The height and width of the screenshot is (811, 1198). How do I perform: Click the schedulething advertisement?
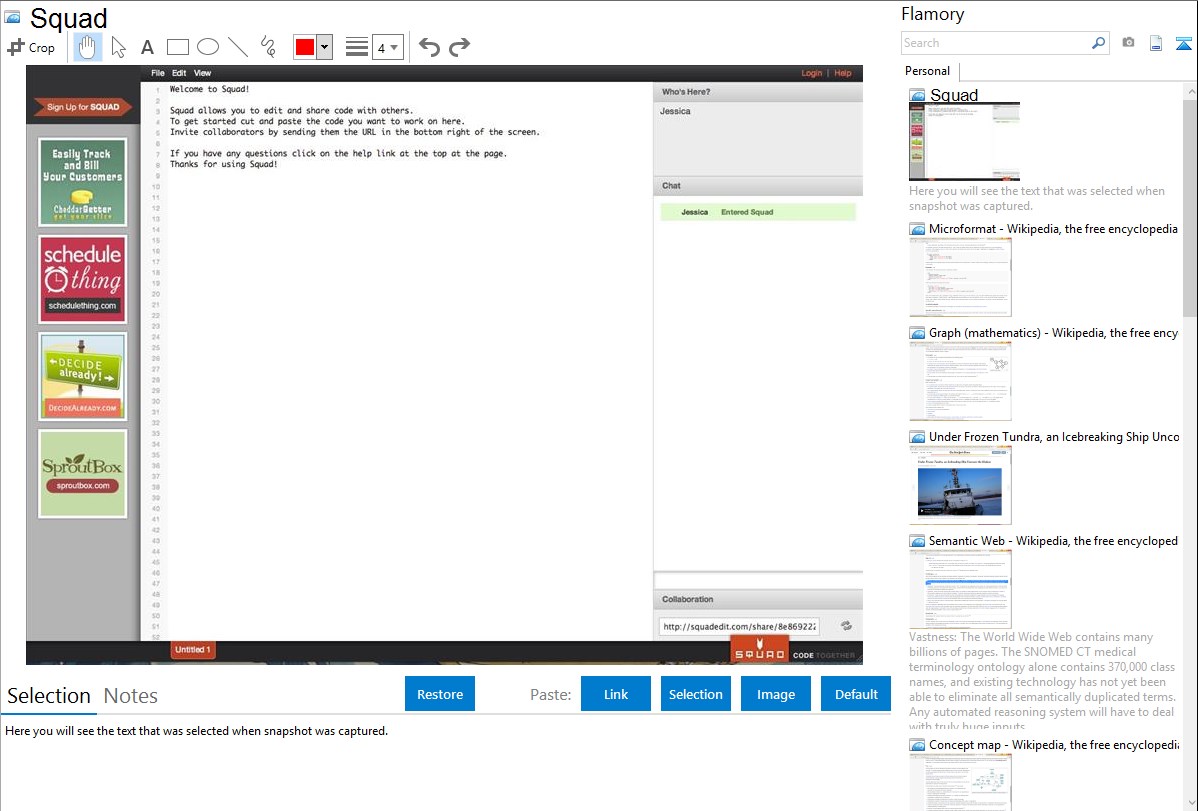83,279
